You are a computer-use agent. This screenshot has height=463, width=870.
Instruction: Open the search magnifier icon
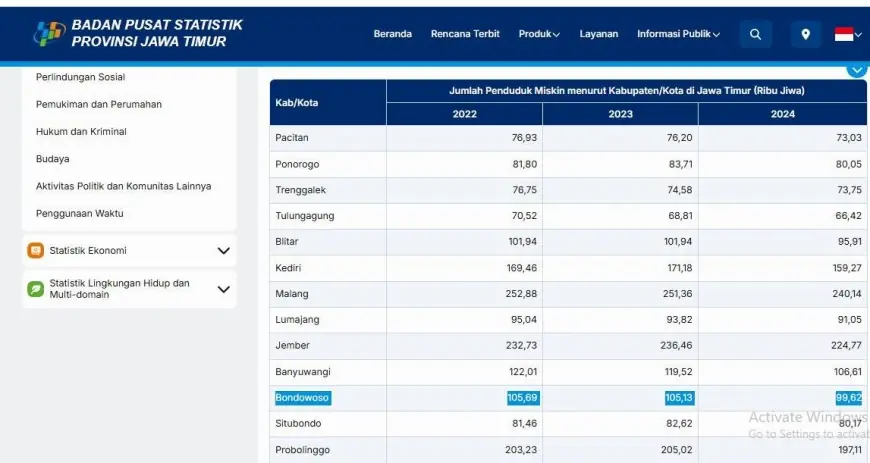[755, 34]
